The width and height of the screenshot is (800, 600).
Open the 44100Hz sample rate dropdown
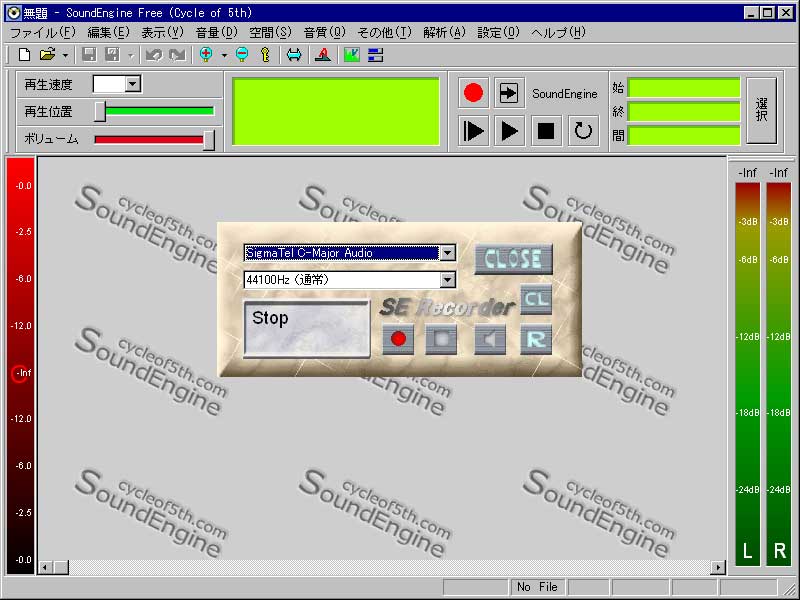coord(447,280)
